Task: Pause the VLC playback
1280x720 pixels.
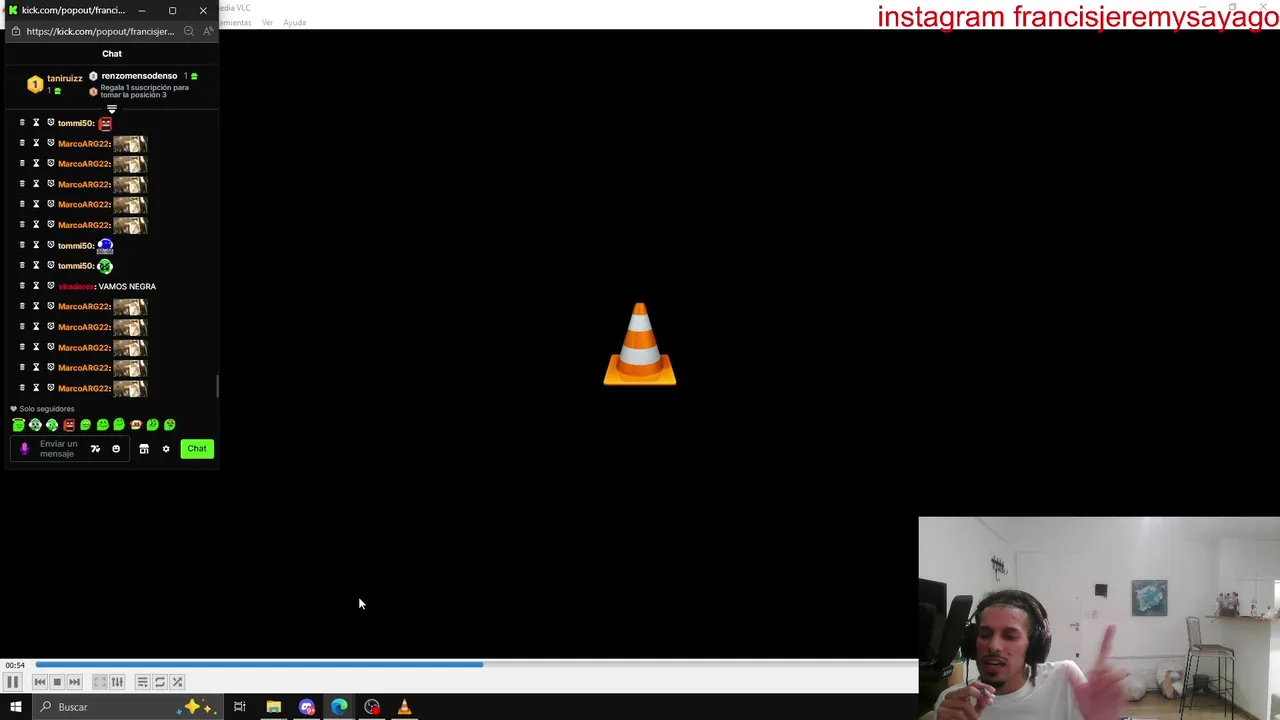Action: 13,682
